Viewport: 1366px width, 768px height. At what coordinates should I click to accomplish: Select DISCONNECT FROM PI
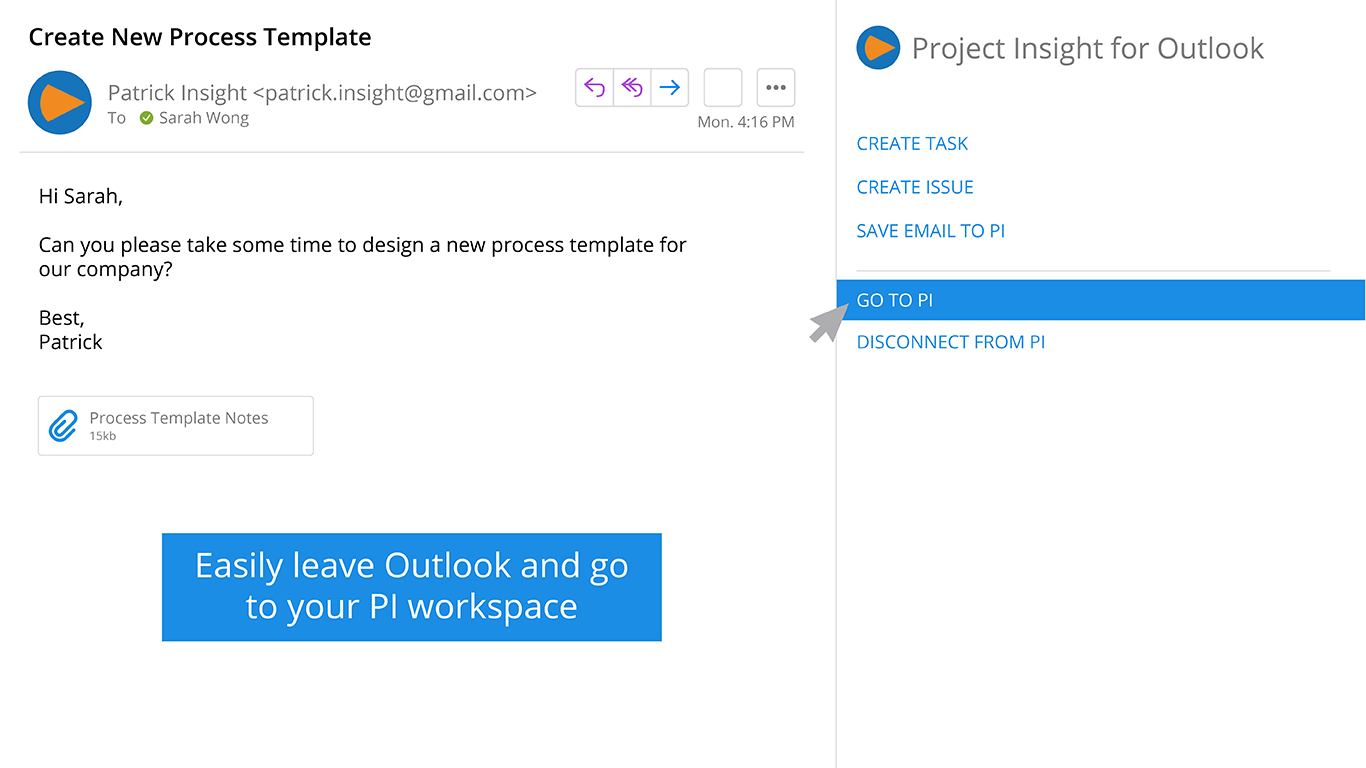tap(950, 342)
